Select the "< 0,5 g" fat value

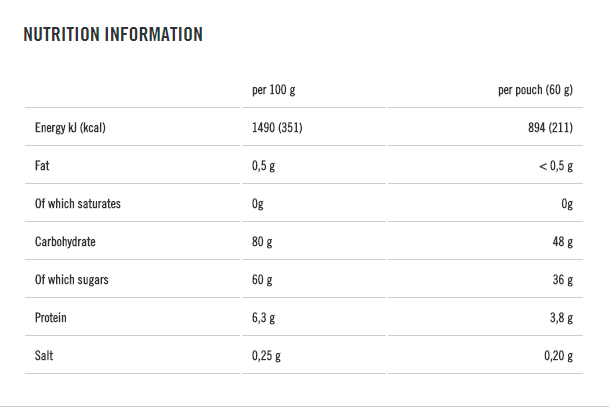[555, 166]
